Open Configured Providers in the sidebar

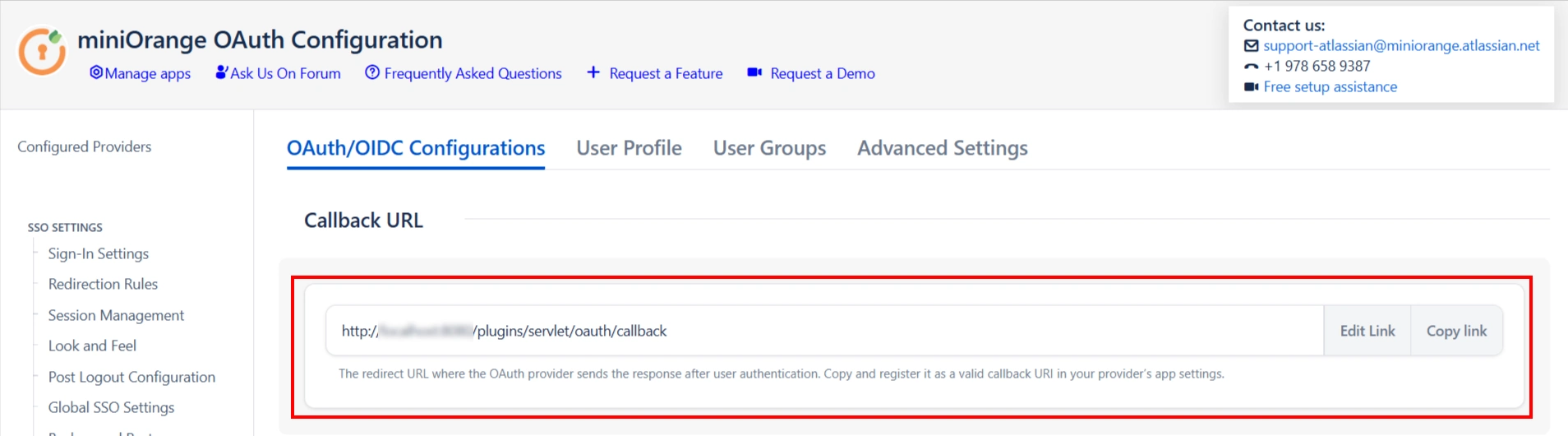[x=85, y=146]
